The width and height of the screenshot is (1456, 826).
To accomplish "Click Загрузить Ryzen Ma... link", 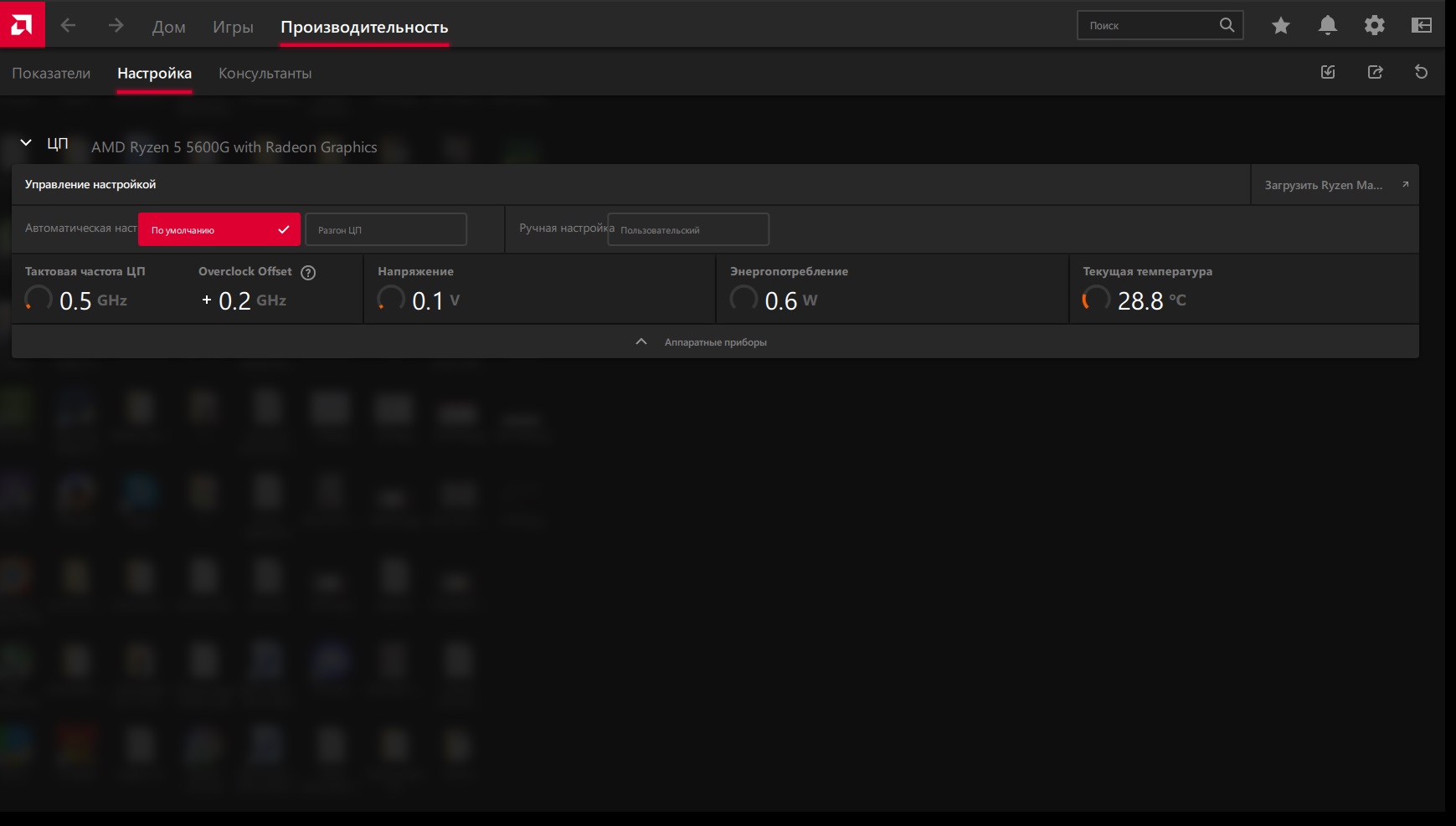I will point(1335,185).
